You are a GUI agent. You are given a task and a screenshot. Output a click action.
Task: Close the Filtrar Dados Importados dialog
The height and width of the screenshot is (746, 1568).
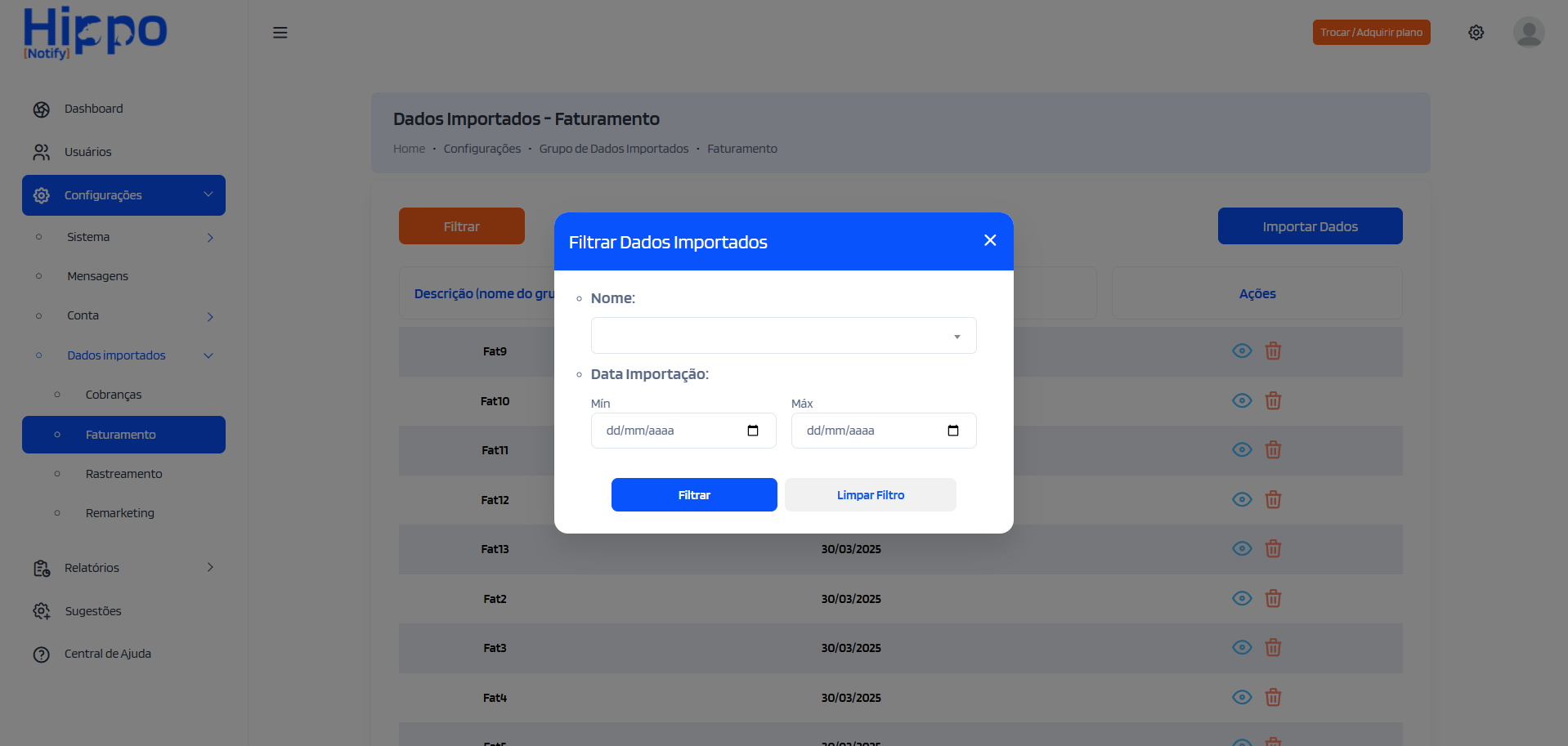coord(990,240)
